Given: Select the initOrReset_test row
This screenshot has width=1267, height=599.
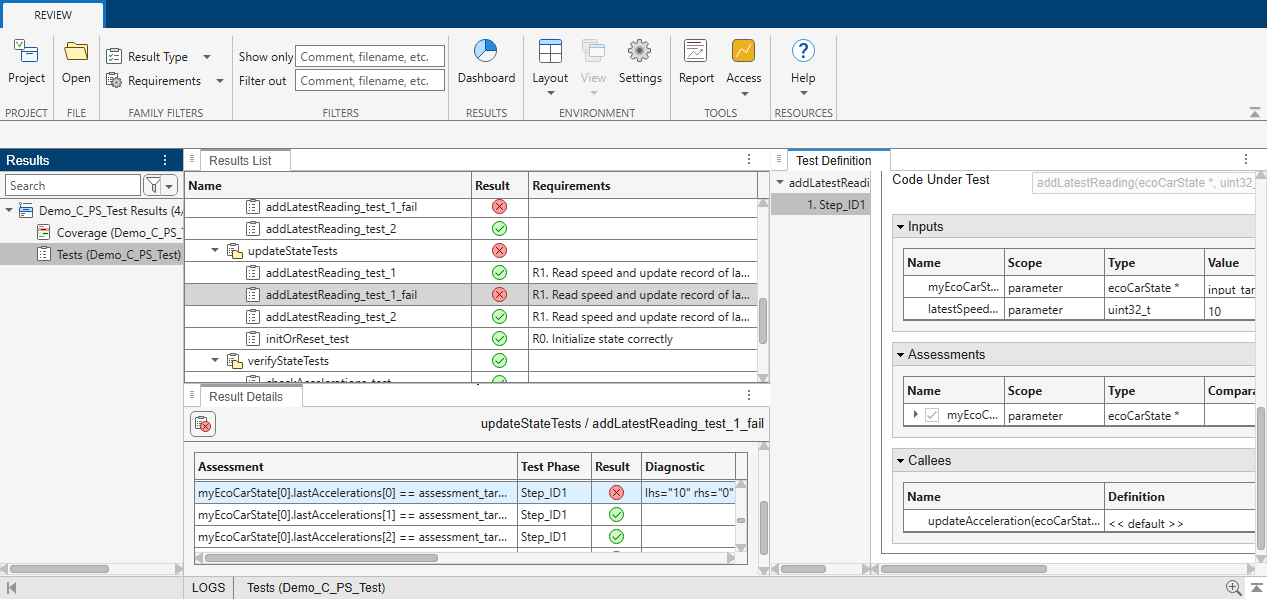Looking at the screenshot, I should click(x=470, y=339).
